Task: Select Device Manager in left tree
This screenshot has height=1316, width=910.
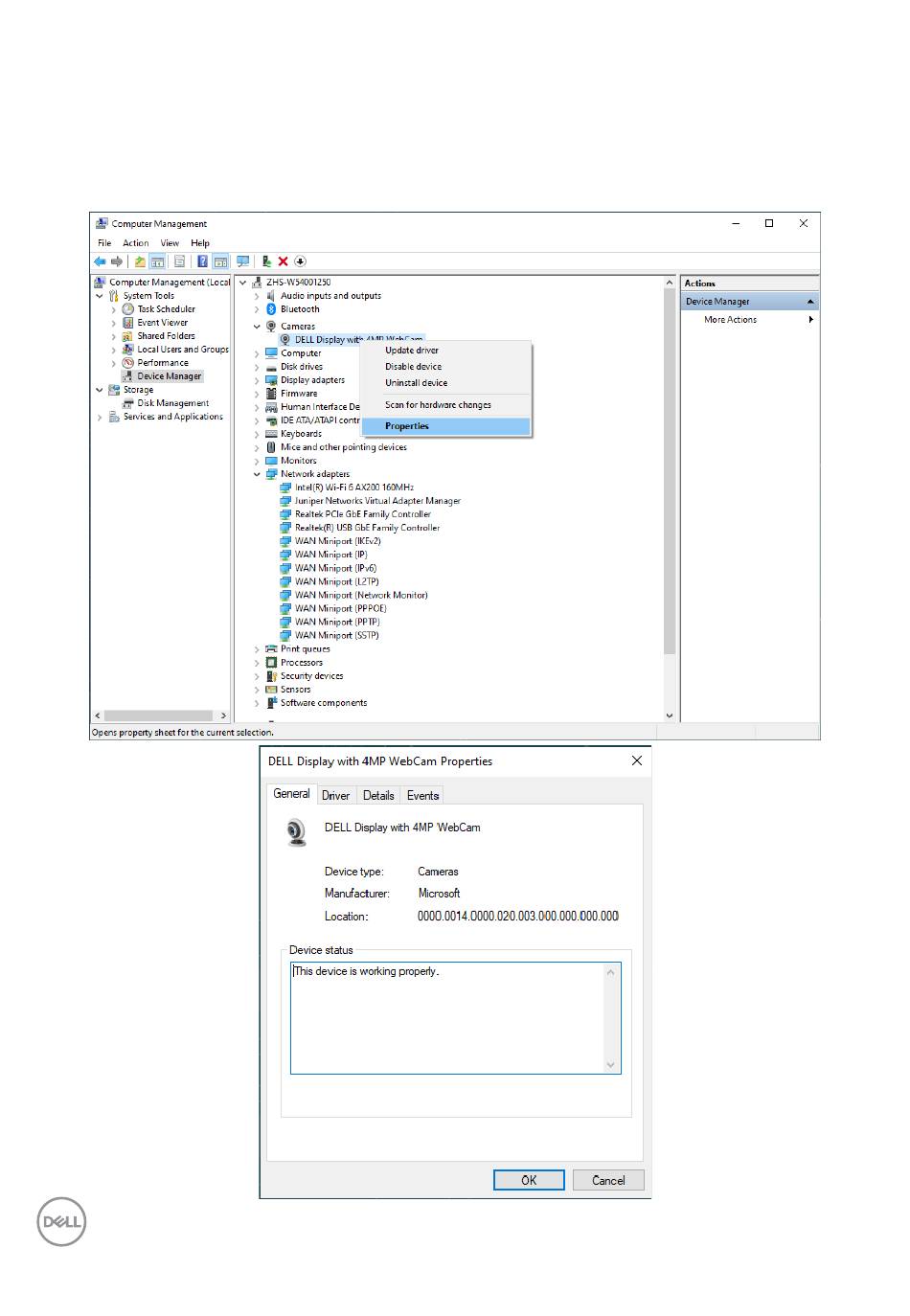Action: [x=169, y=376]
